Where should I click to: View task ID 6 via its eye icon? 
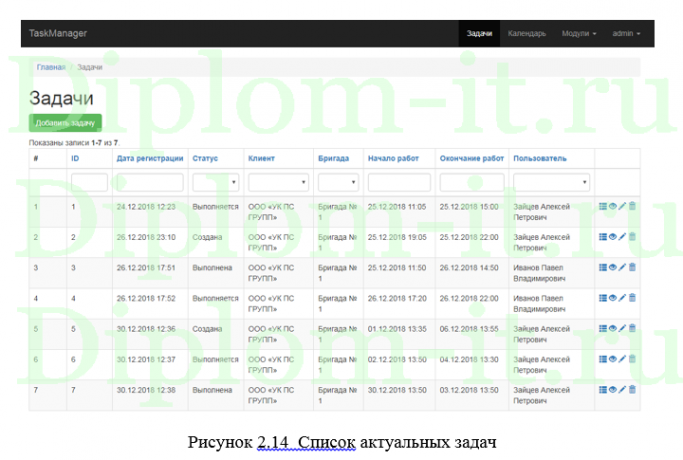(x=612, y=359)
